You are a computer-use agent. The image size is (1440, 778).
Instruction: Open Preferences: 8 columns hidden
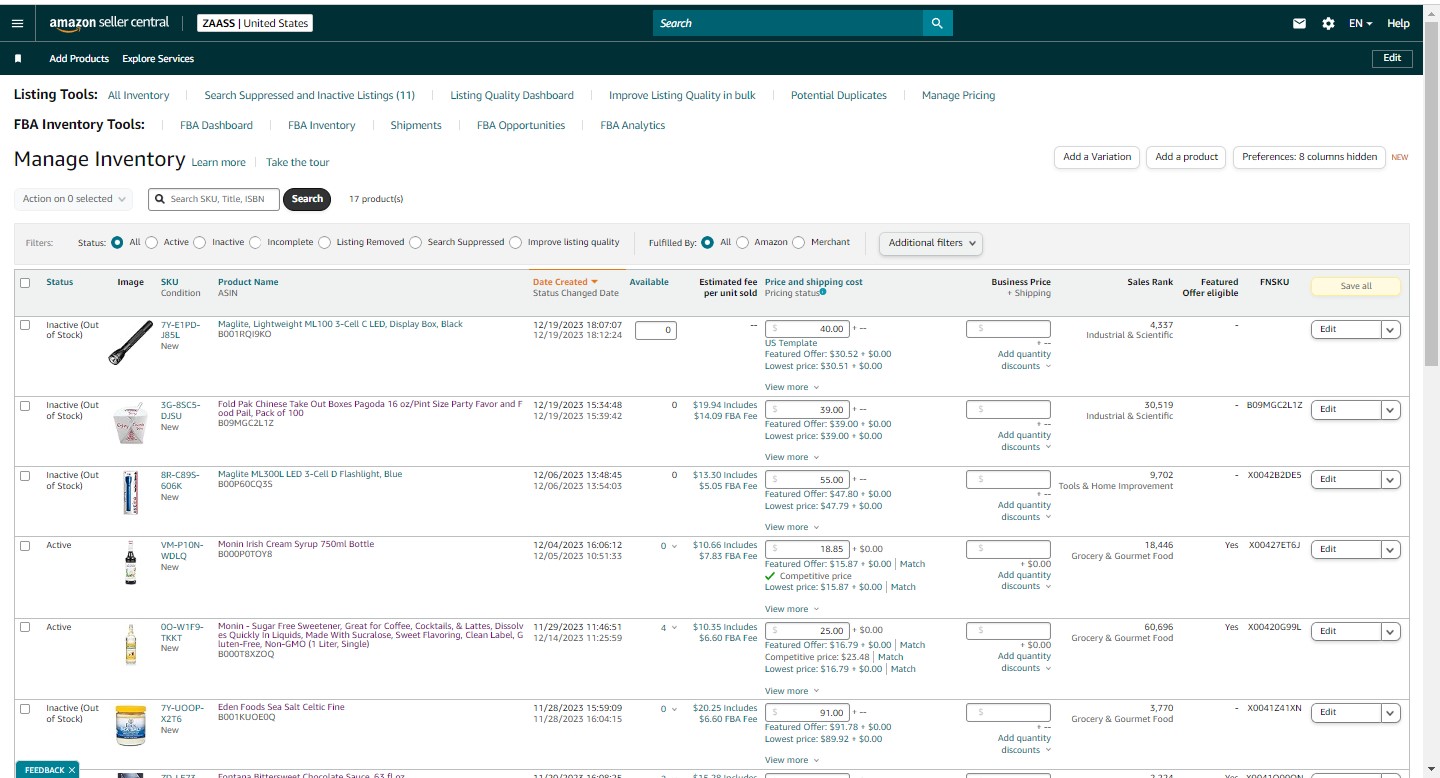pyautogui.click(x=1310, y=157)
